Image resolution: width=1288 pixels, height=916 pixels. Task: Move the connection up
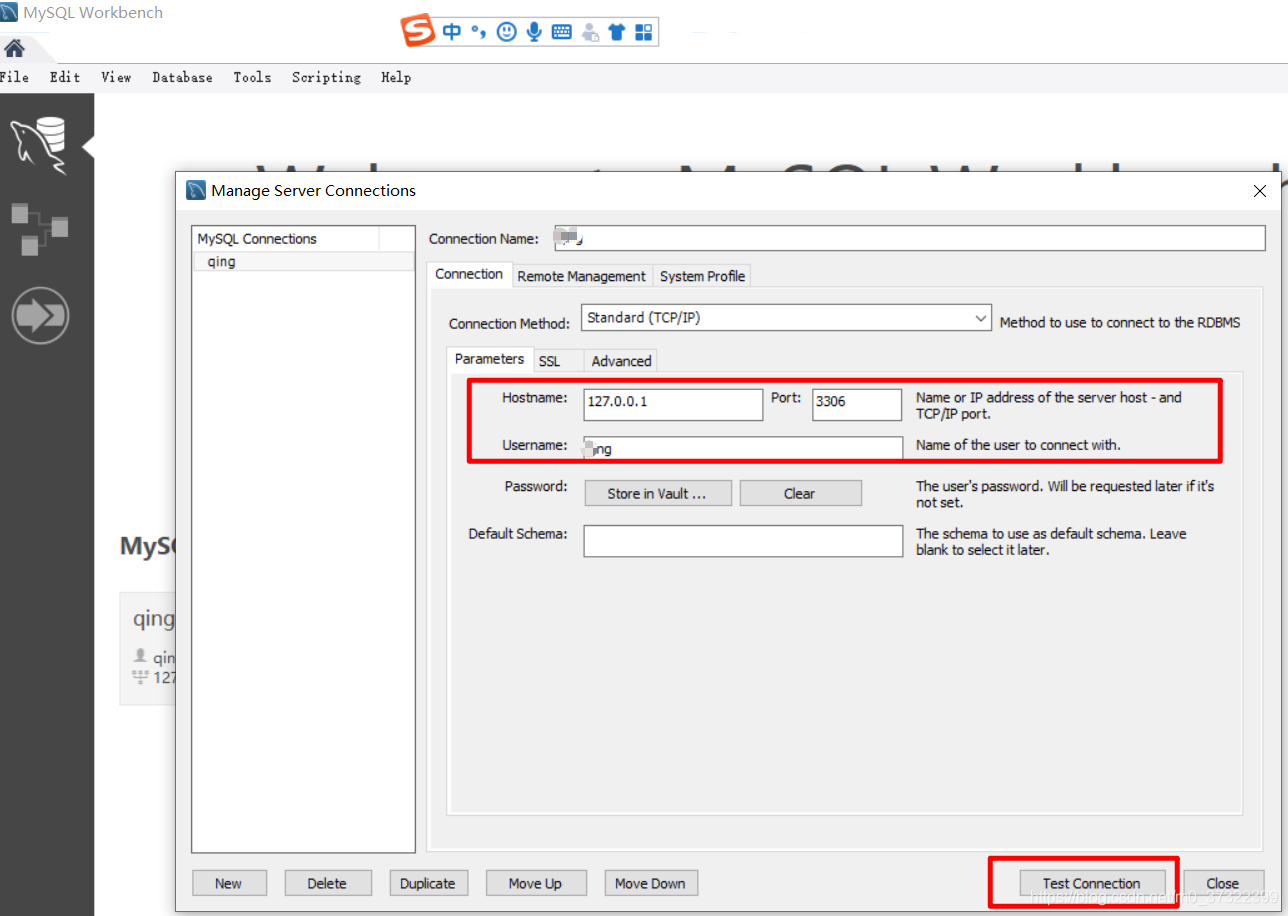pos(535,883)
